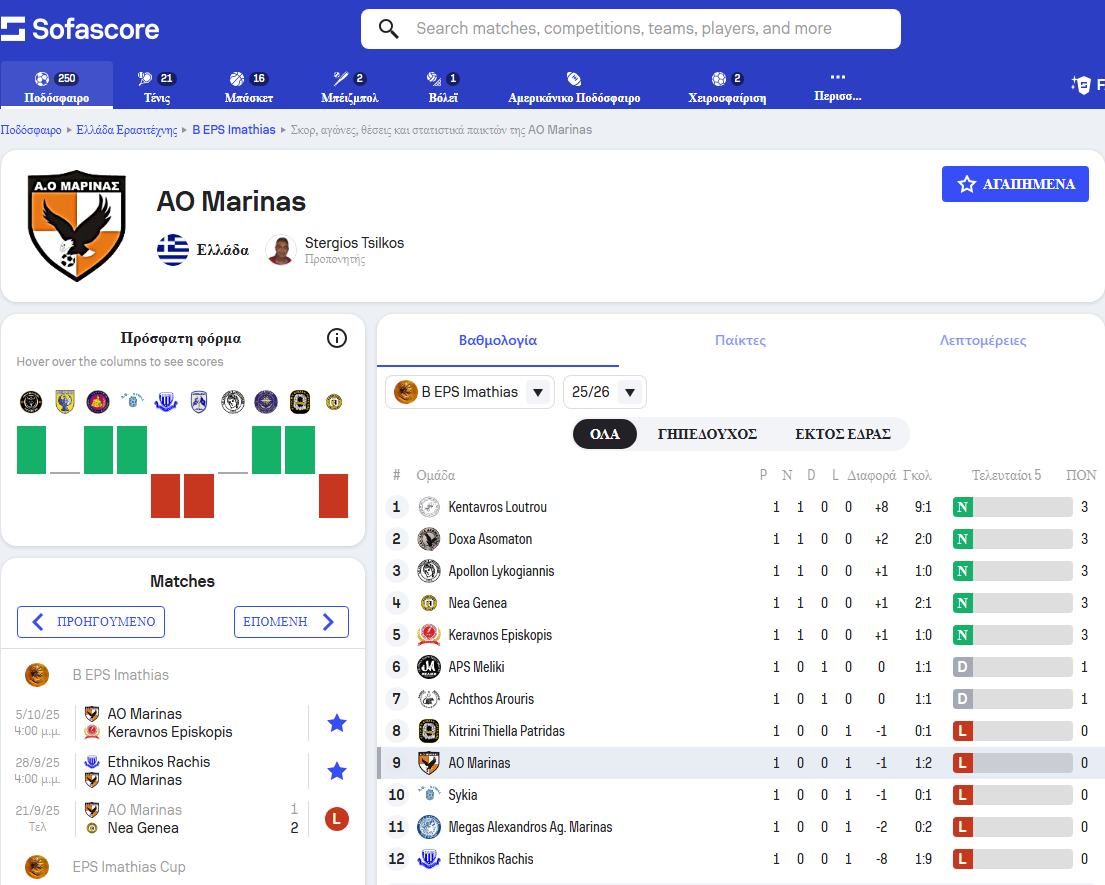Click the loss indicator in Ethnikos Rachis row
Screen dimensions: 1105x885
point(963,859)
